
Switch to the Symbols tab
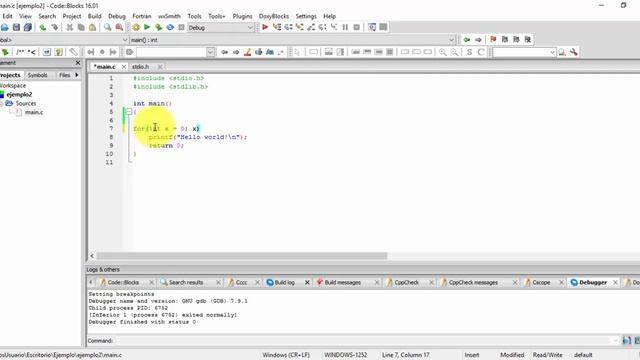38,75
